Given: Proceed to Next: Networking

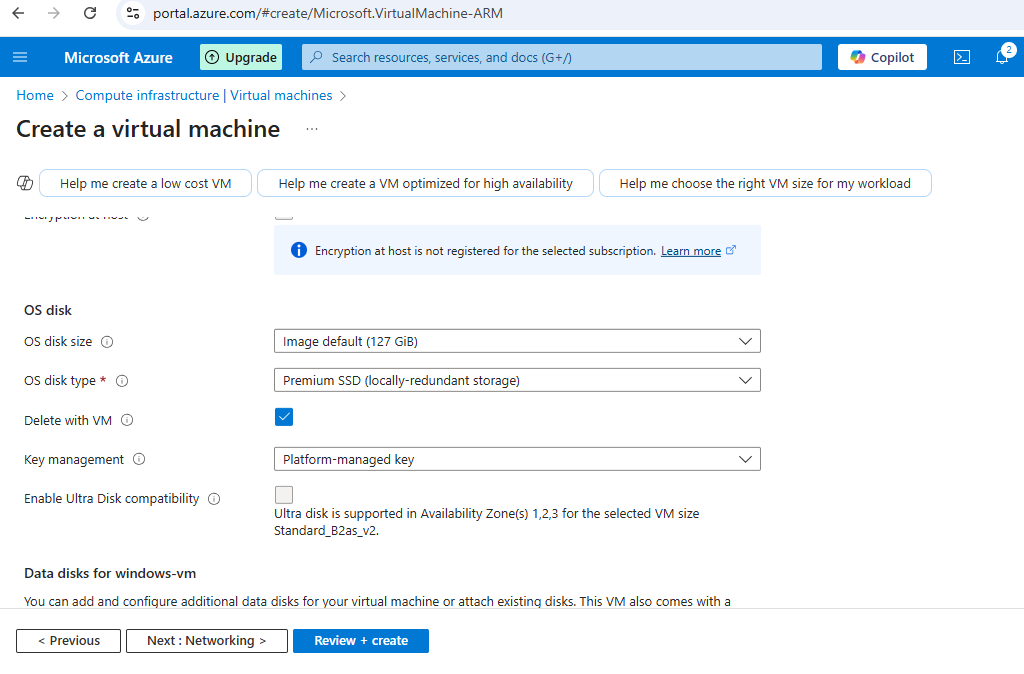Looking at the screenshot, I should click(206, 641).
